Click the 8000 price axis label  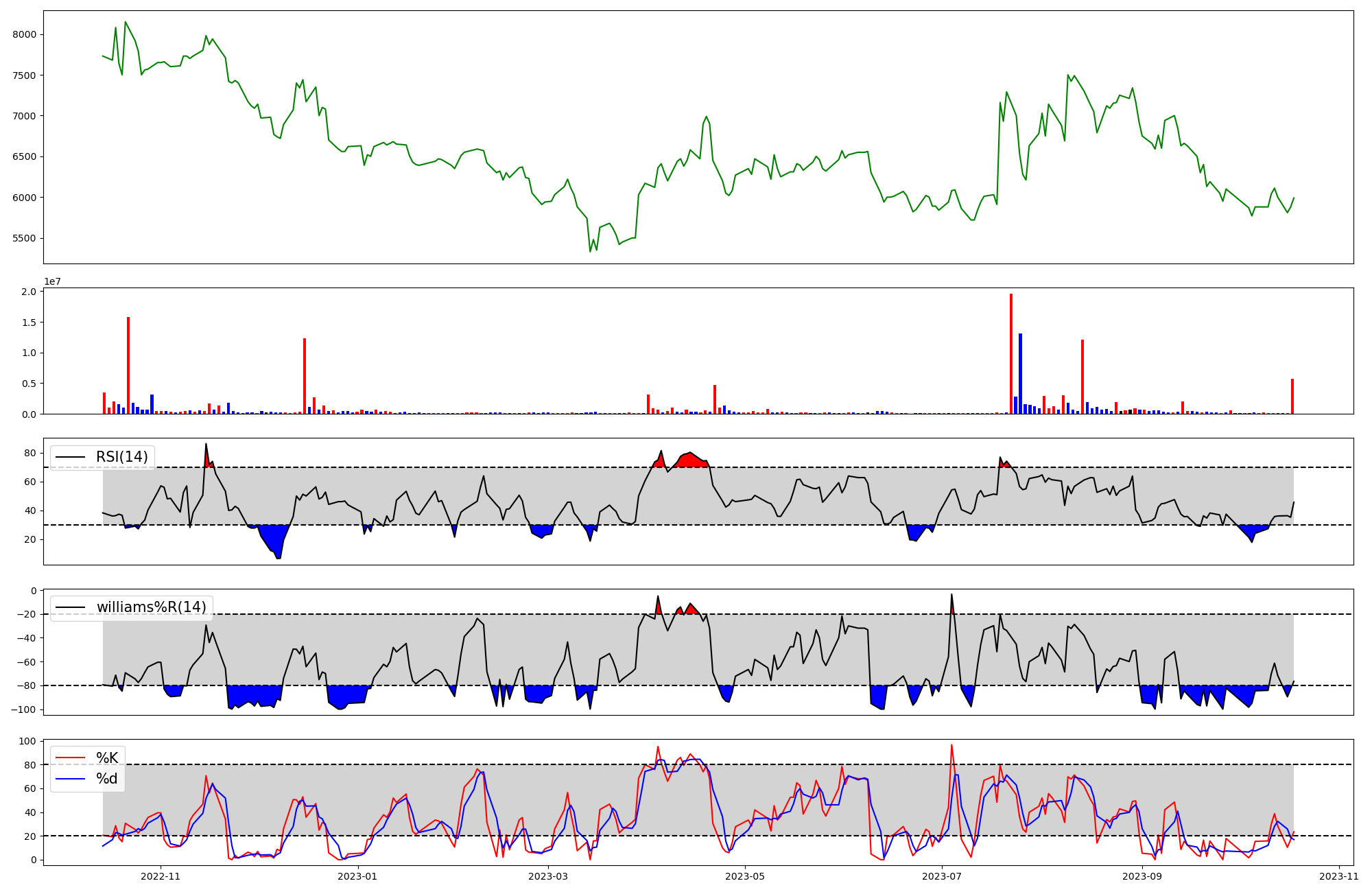(x=26, y=35)
